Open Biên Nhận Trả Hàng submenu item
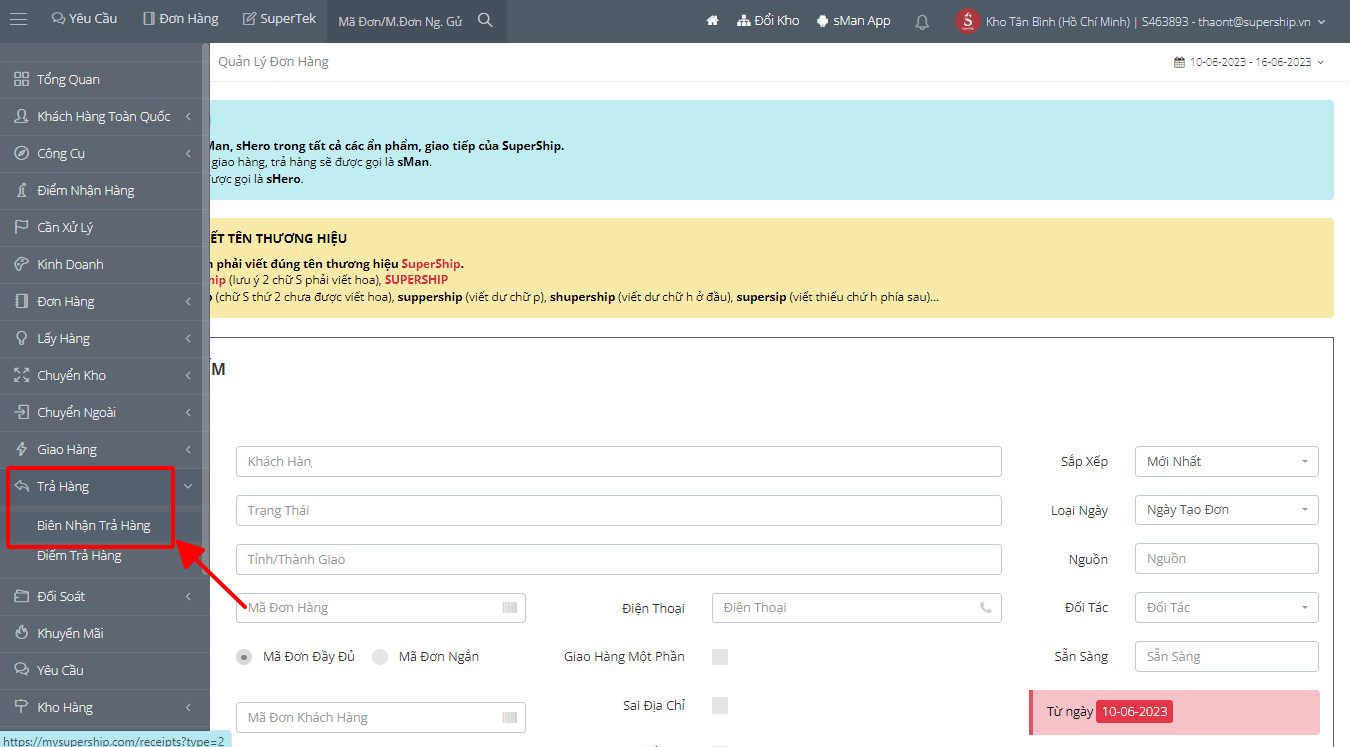The width and height of the screenshot is (1350, 747). (94, 525)
